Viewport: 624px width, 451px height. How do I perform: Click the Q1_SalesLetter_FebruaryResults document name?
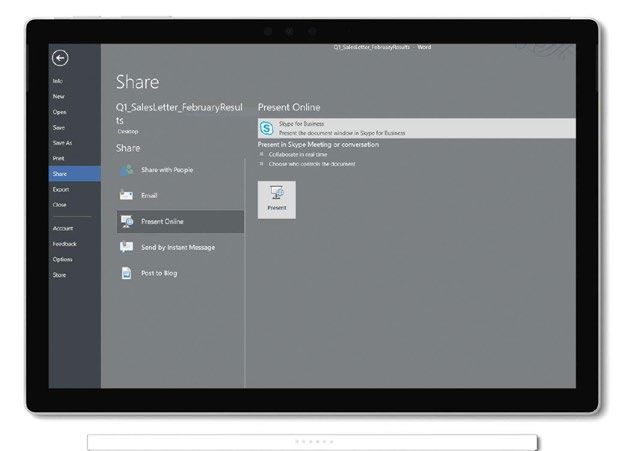pos(179,113)
